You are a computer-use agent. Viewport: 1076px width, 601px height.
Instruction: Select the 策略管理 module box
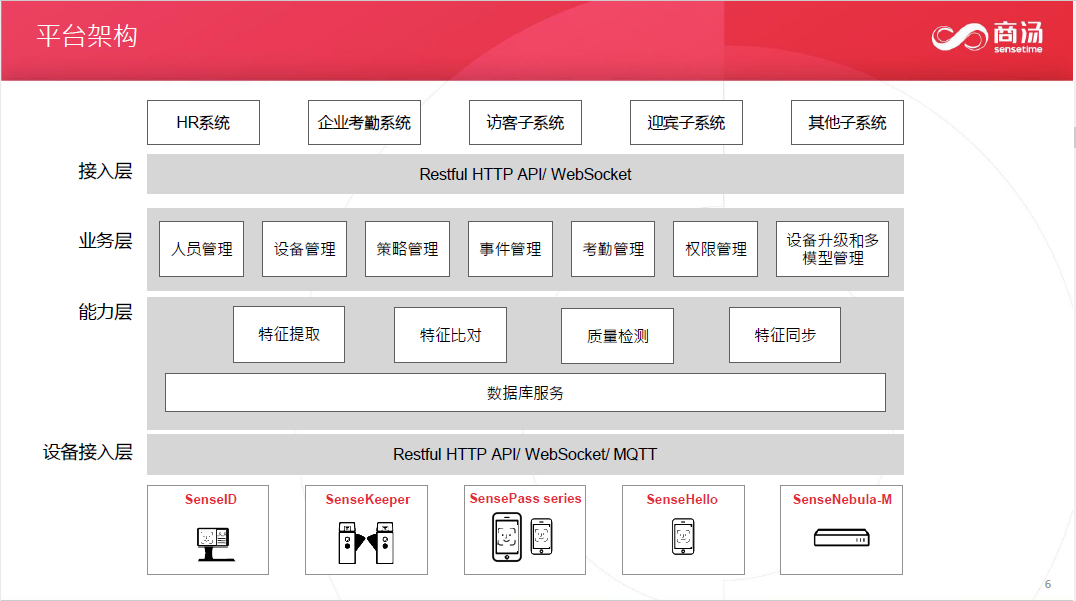pos(407,249)
